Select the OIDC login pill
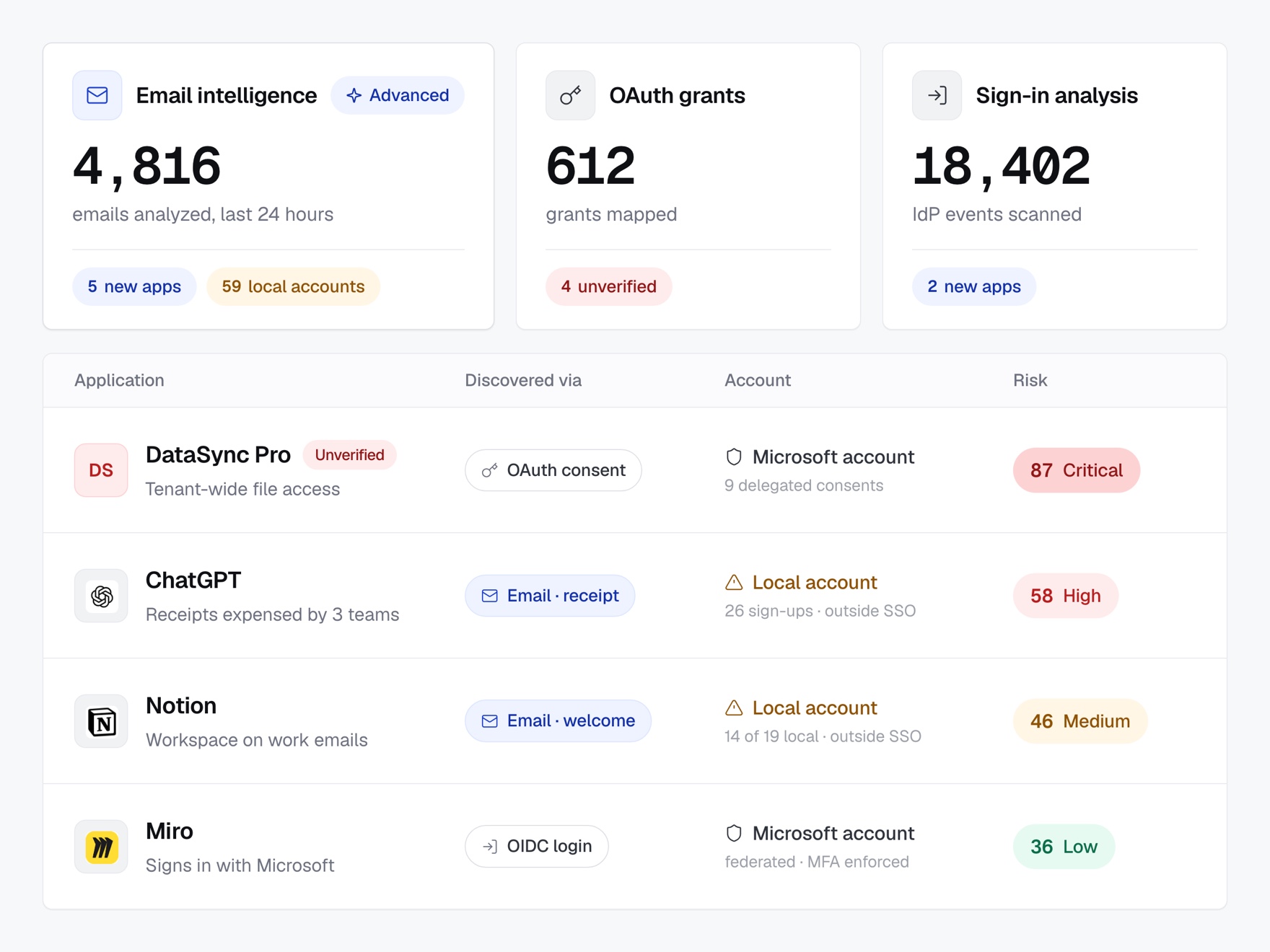 coord(537,846)
